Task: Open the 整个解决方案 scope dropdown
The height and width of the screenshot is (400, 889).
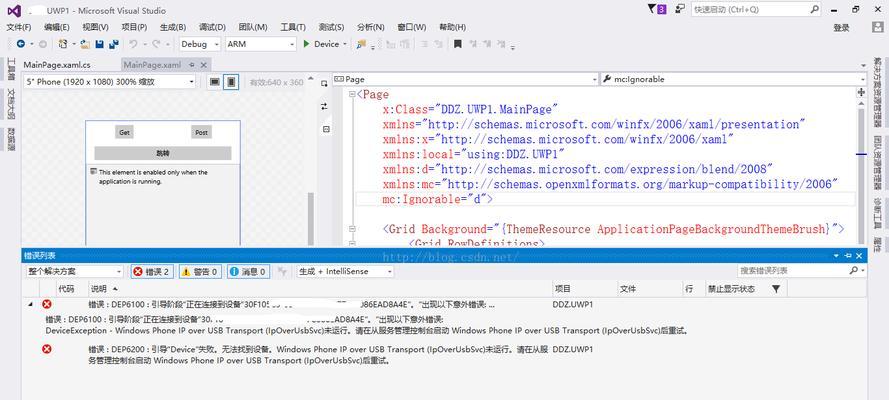Action: (x=74, y=271)
